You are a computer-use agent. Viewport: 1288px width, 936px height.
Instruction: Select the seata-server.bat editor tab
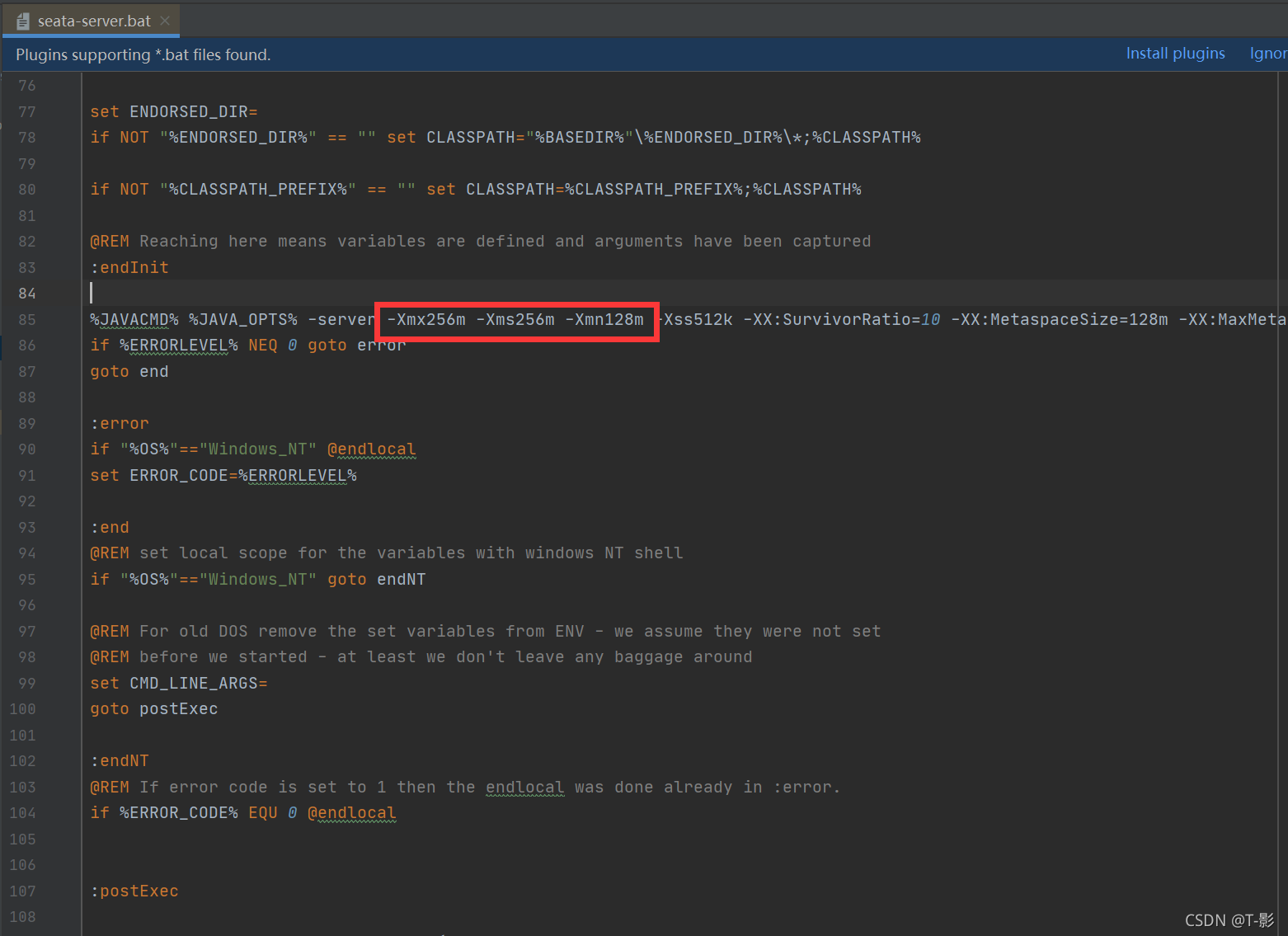tap(91, 21)
